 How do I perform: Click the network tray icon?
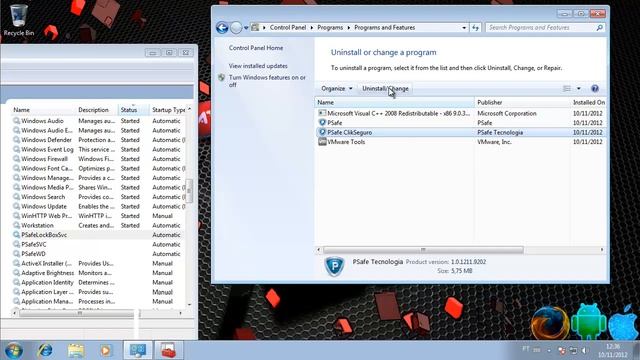573,350
